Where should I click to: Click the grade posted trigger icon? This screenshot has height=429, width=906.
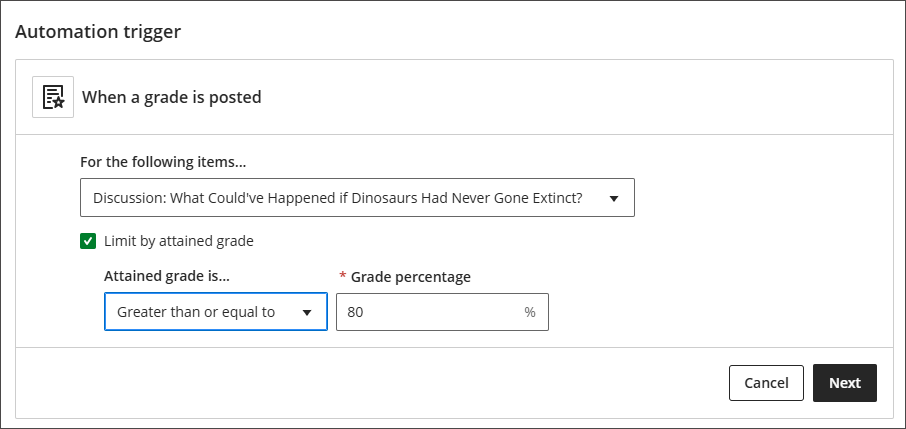53,97
